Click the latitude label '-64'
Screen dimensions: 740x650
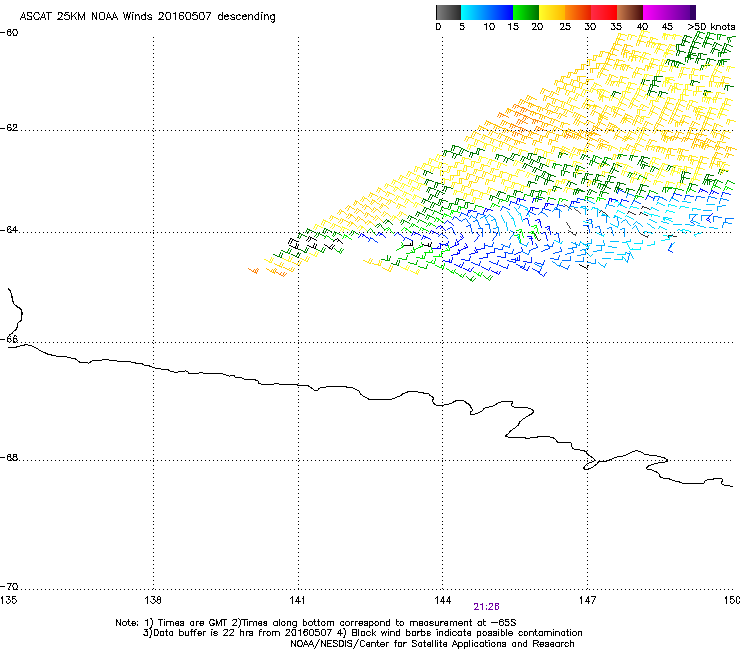[9, 230]
